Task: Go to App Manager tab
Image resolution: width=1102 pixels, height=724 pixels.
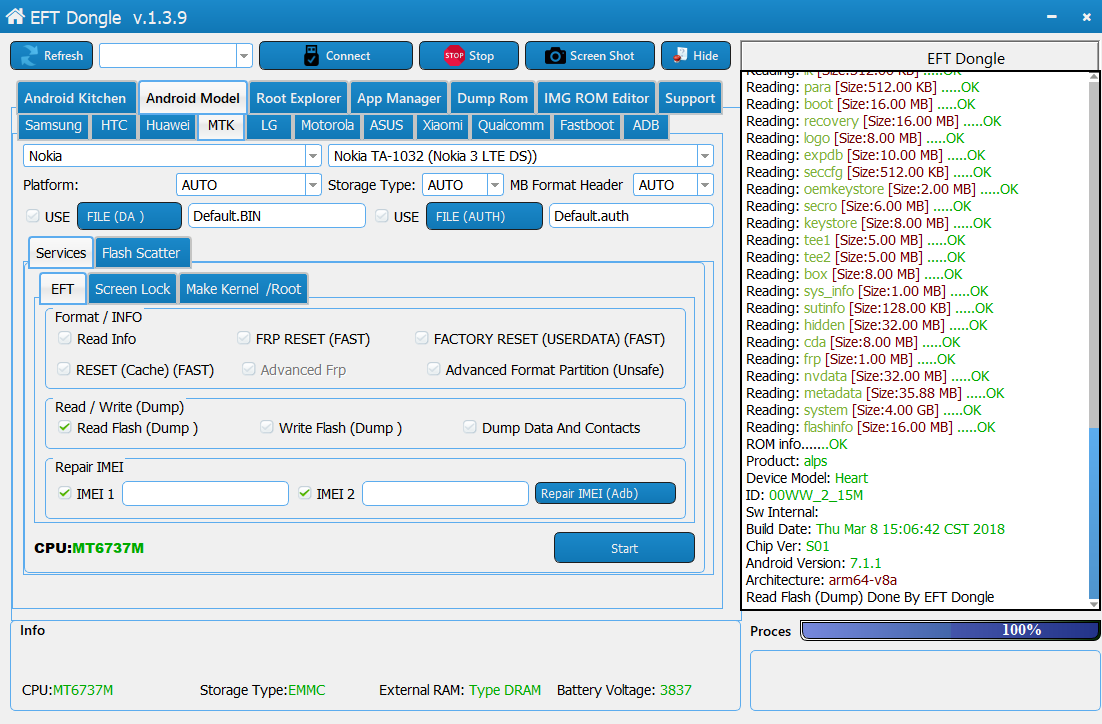Action: 398,98
